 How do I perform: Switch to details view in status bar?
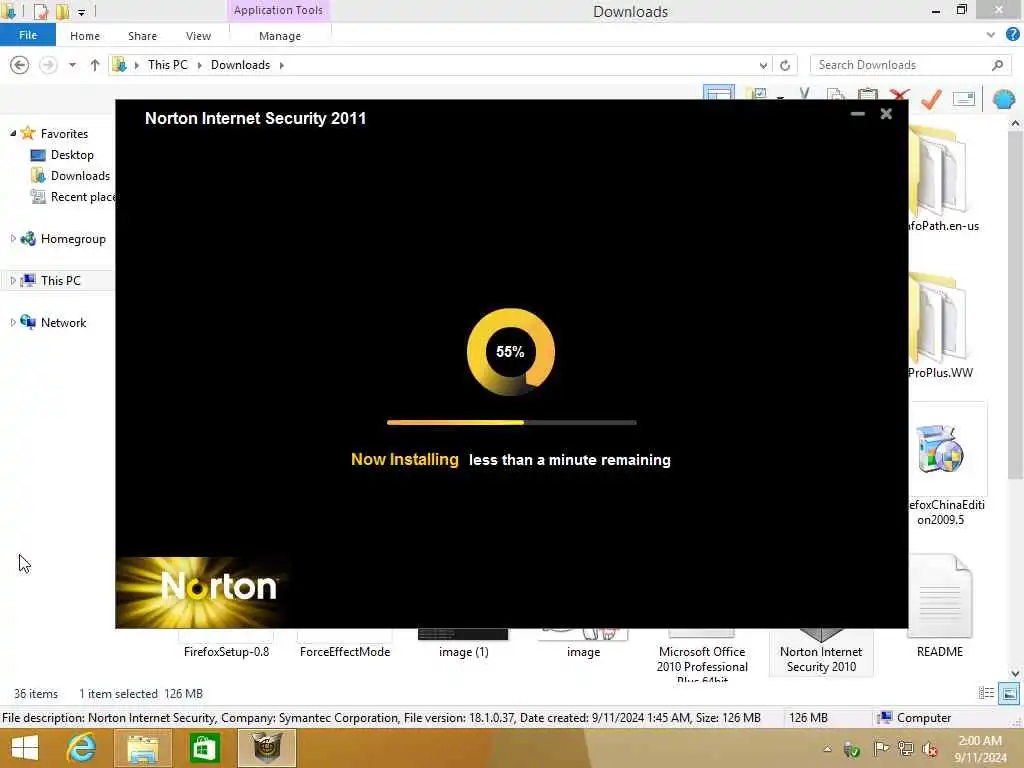tap(986, 693)
